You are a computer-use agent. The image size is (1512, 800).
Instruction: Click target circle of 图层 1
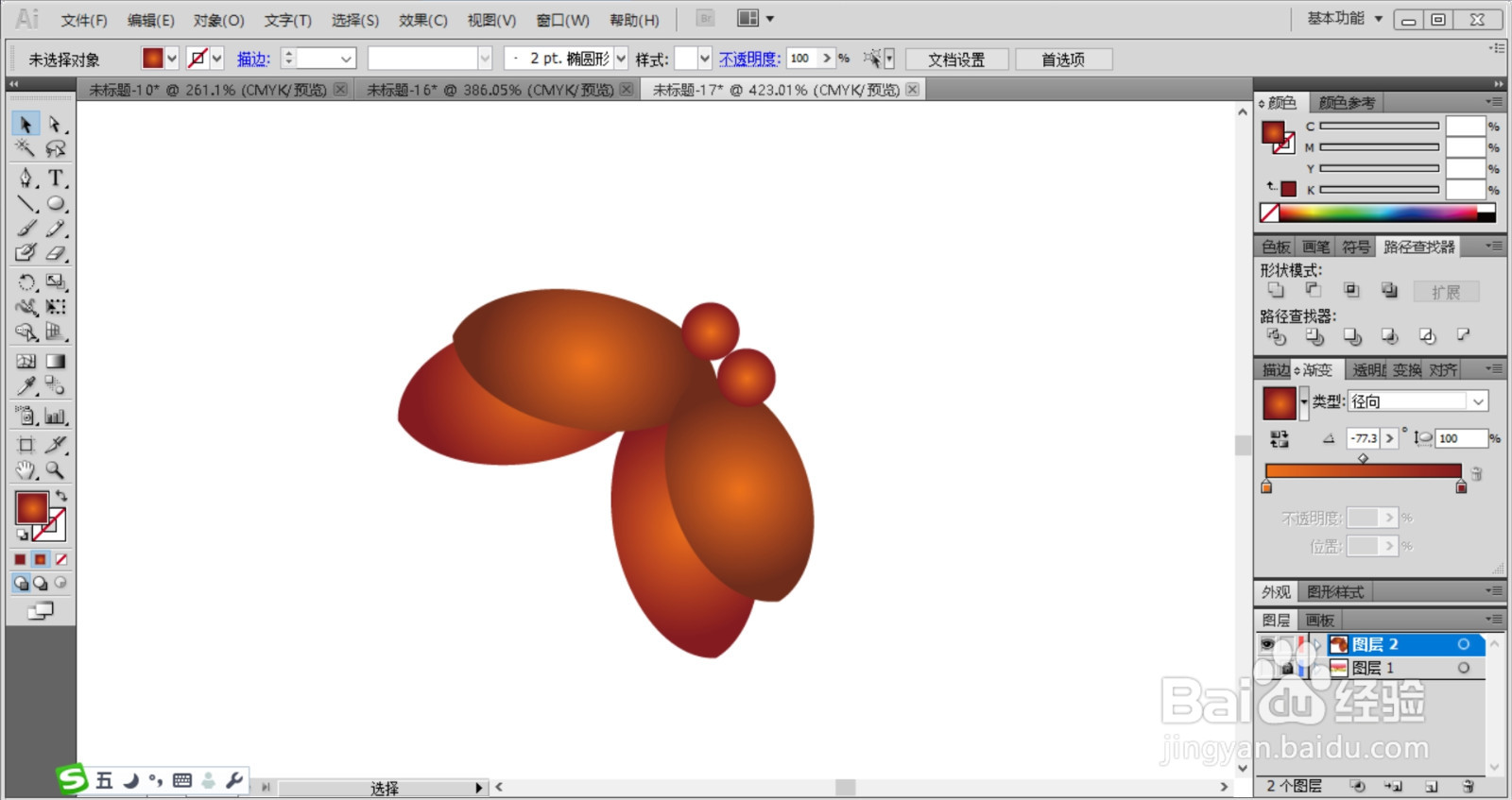pyautogui.click(x=1463, y=668)
